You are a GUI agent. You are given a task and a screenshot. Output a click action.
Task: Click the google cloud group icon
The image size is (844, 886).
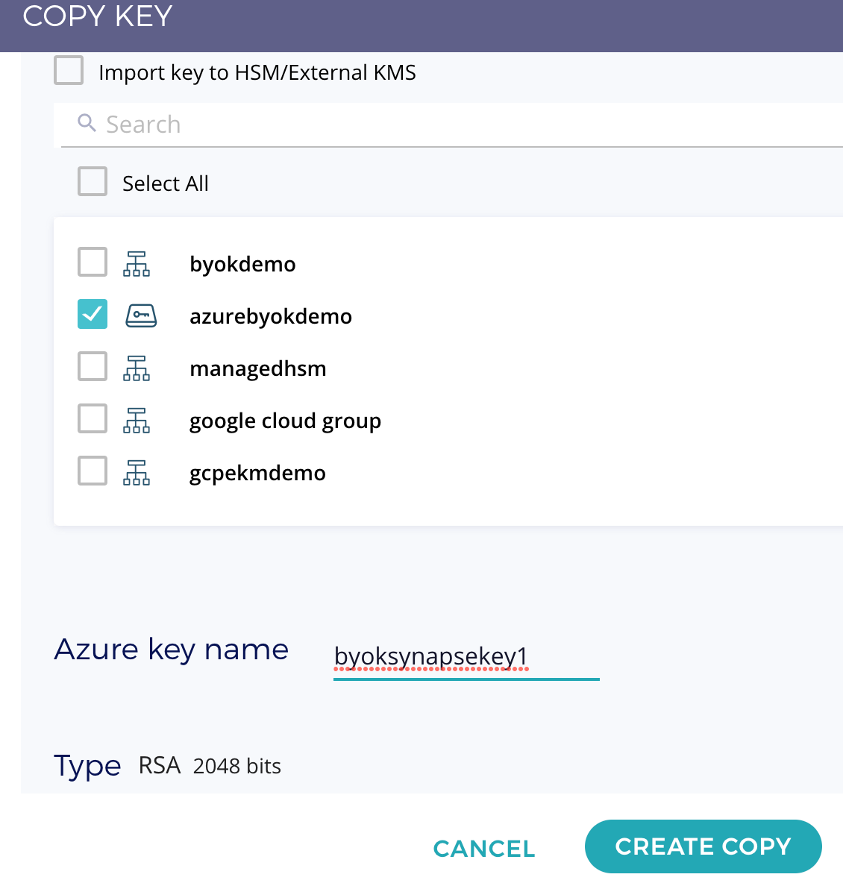pos(137,420)
